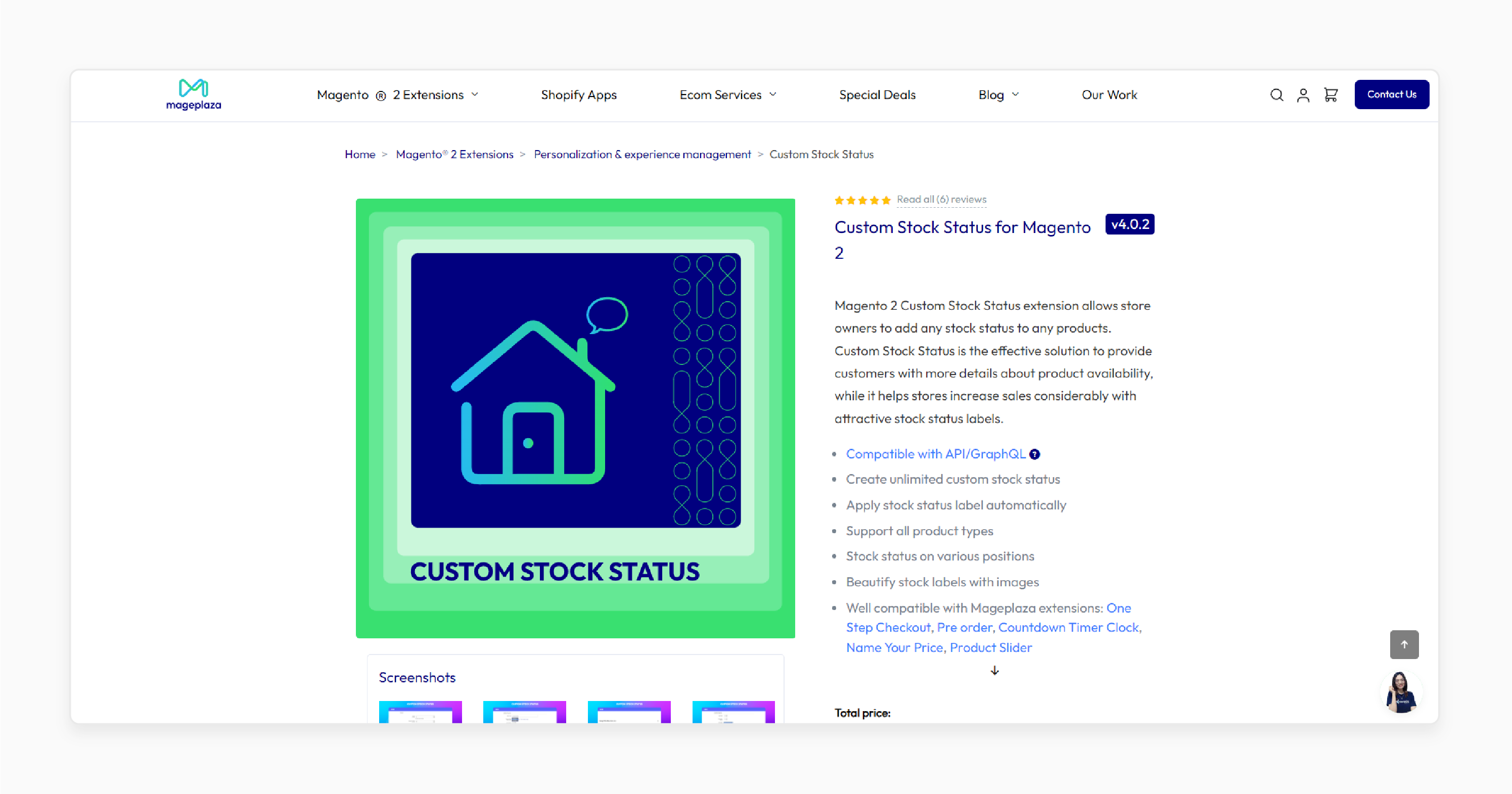The image size is (1512, 794).
Task: Click 'Stock status on various positions' text
Action: (940, 556)
